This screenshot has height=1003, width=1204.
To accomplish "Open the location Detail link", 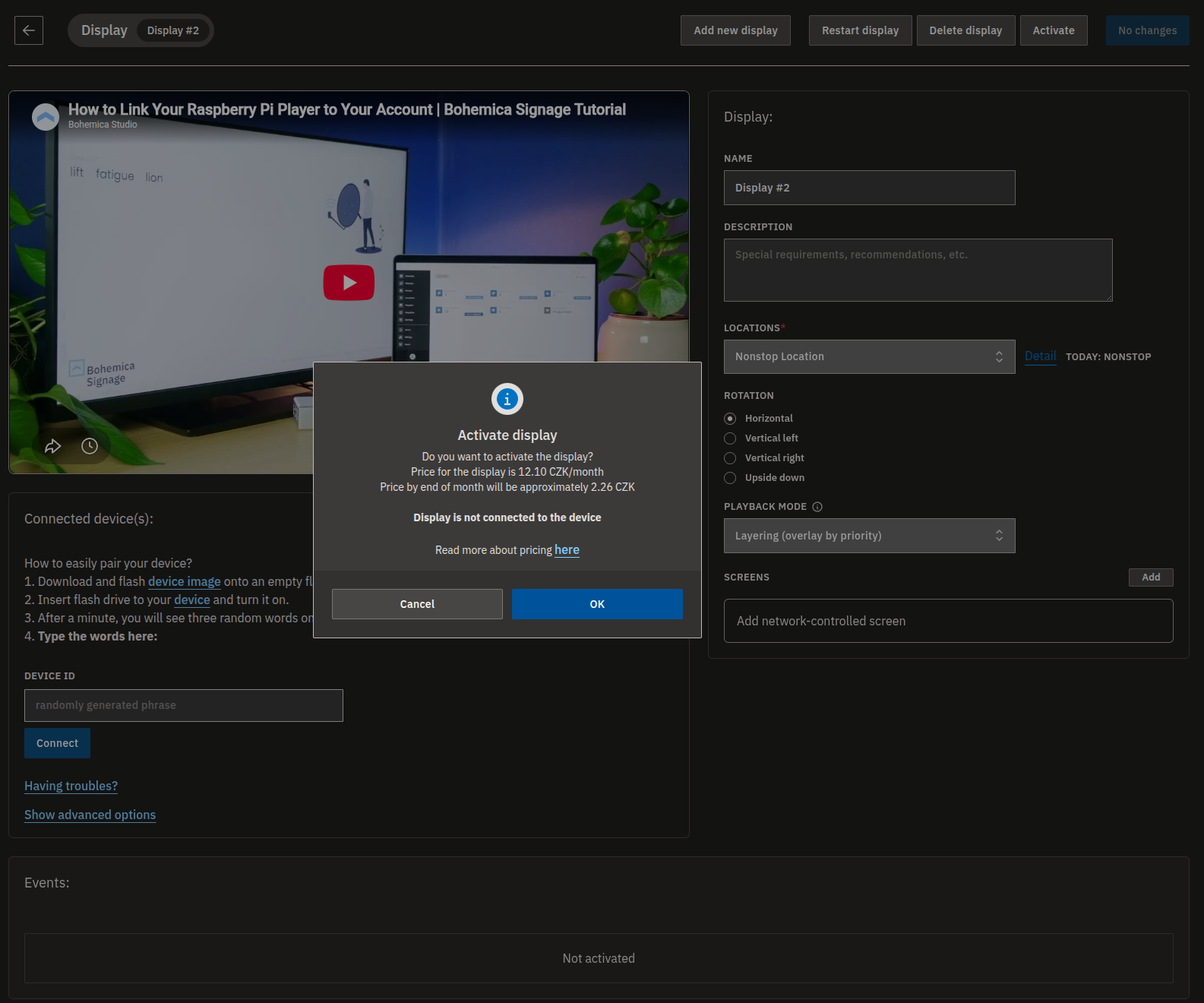I will (x=1040, y=356).
